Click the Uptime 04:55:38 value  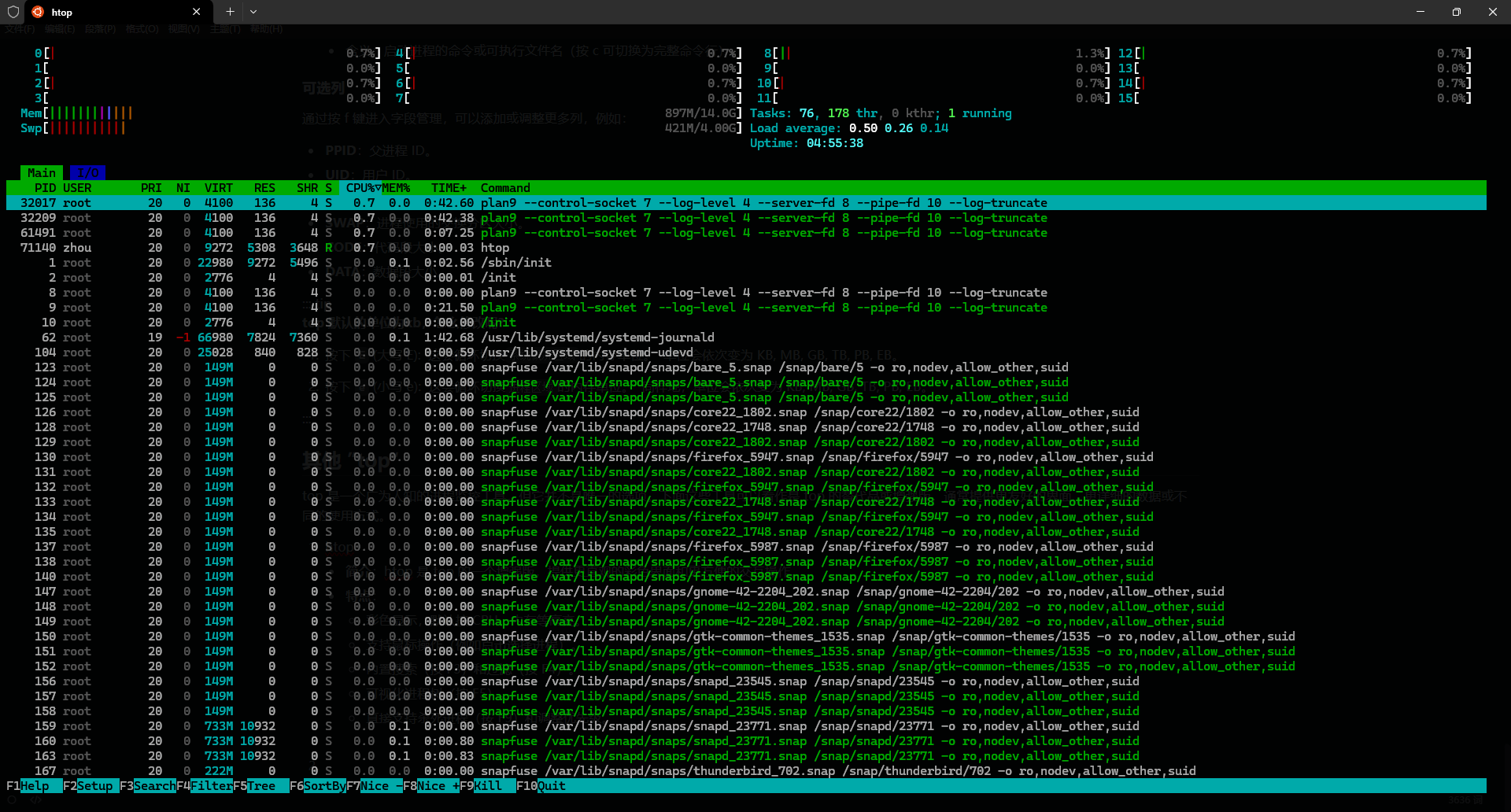(834, 143)
